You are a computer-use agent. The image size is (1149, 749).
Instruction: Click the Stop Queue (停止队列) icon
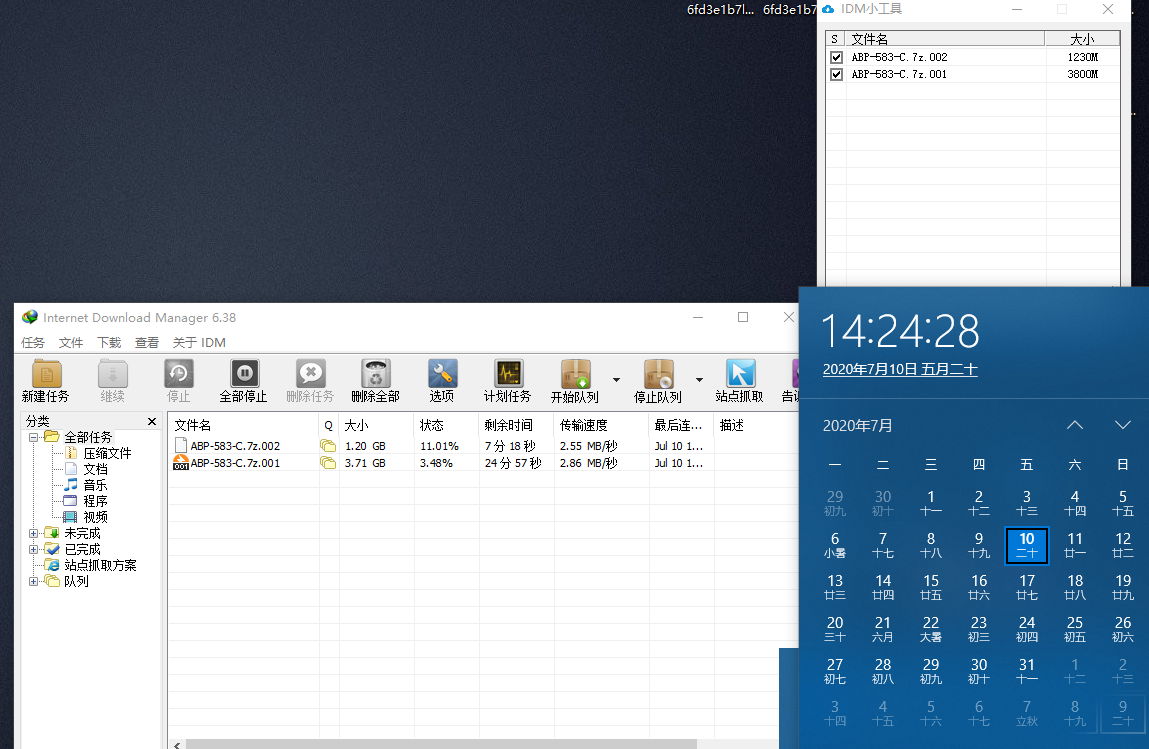659,373
